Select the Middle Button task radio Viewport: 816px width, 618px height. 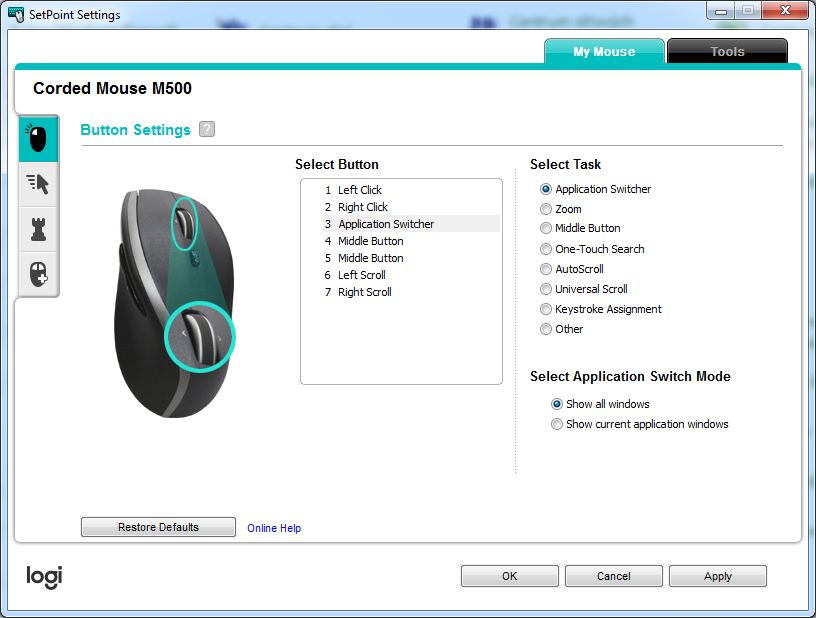545,228
